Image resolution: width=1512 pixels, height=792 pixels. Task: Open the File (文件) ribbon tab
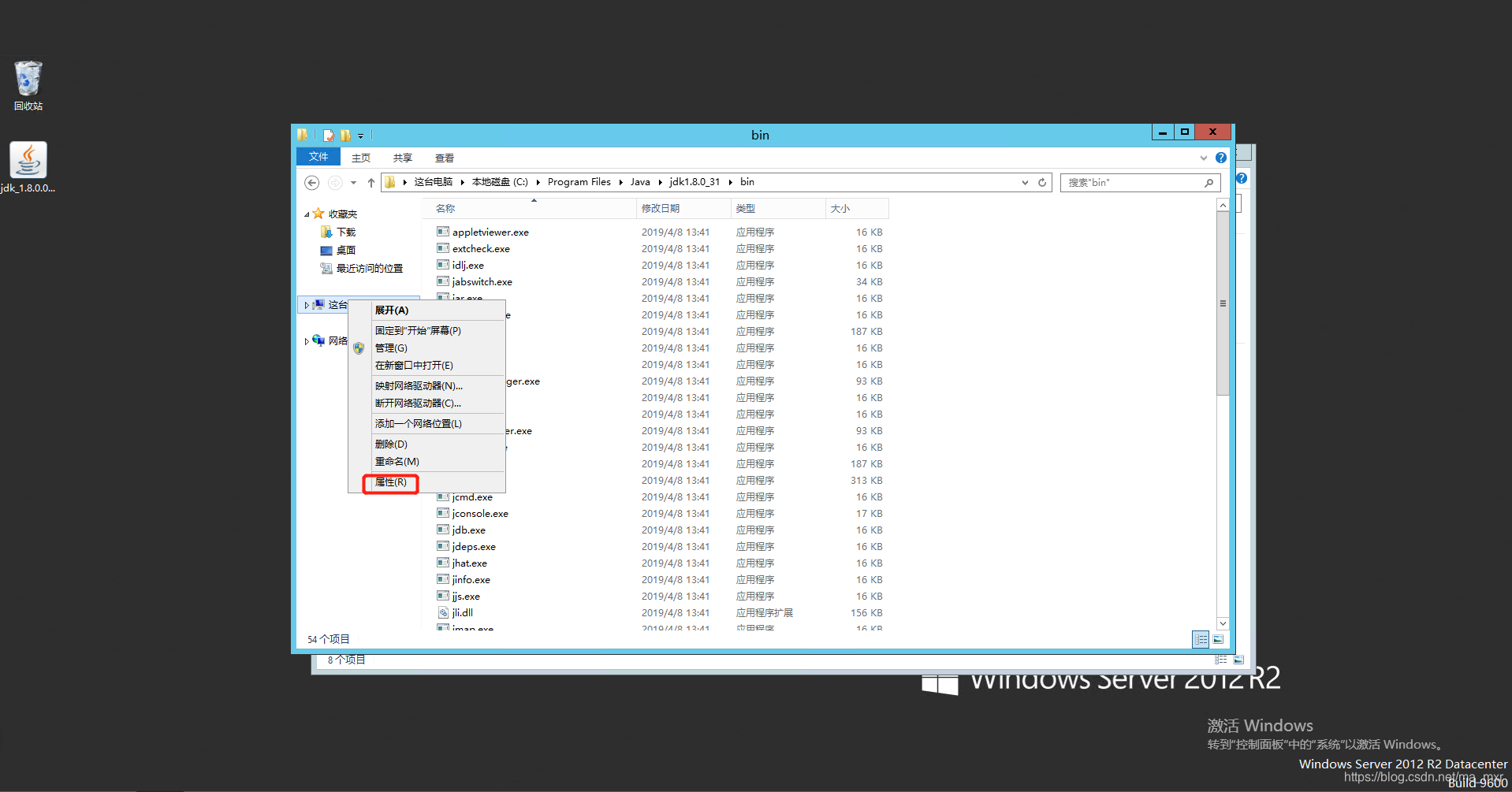pos(318,157)
